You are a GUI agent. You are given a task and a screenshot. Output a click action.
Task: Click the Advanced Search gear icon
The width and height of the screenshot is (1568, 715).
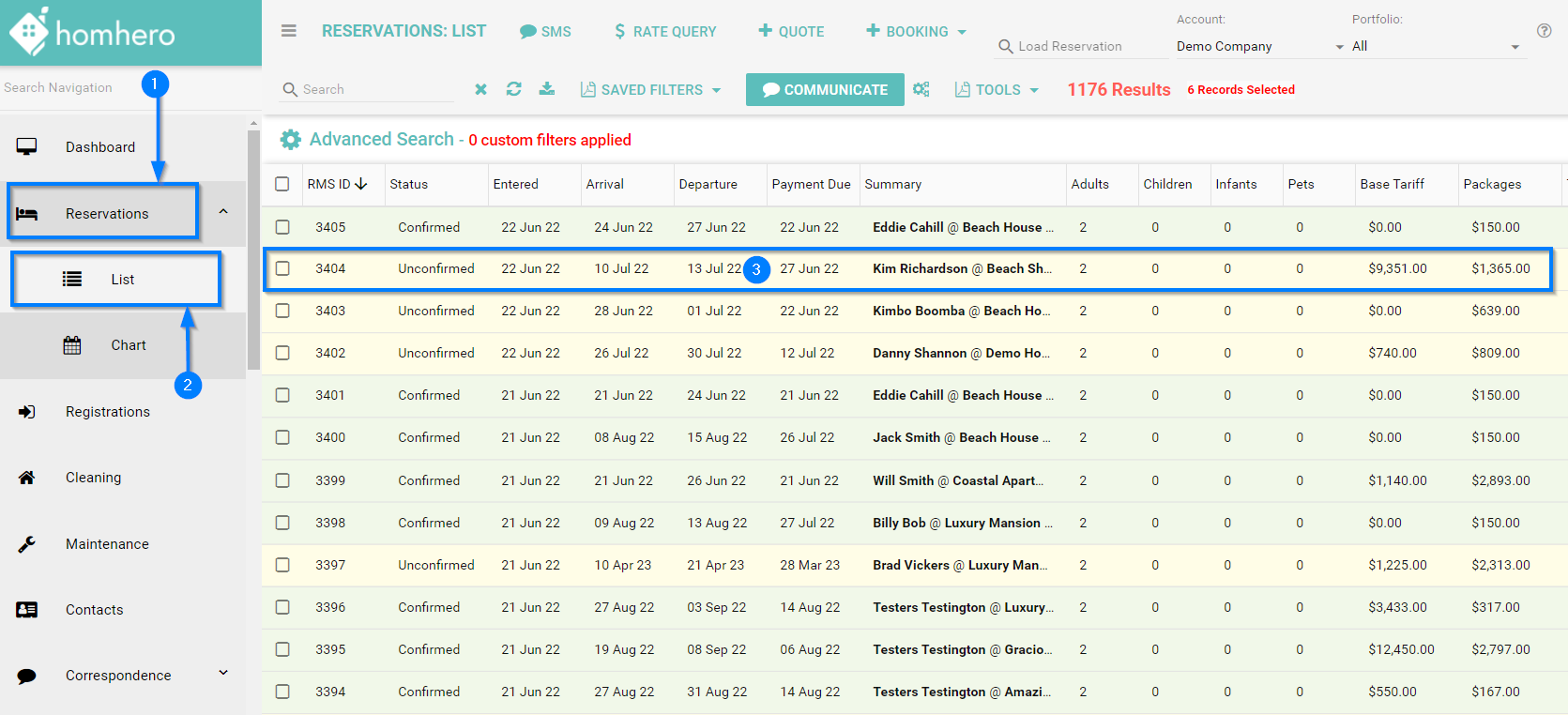point(291,140)
